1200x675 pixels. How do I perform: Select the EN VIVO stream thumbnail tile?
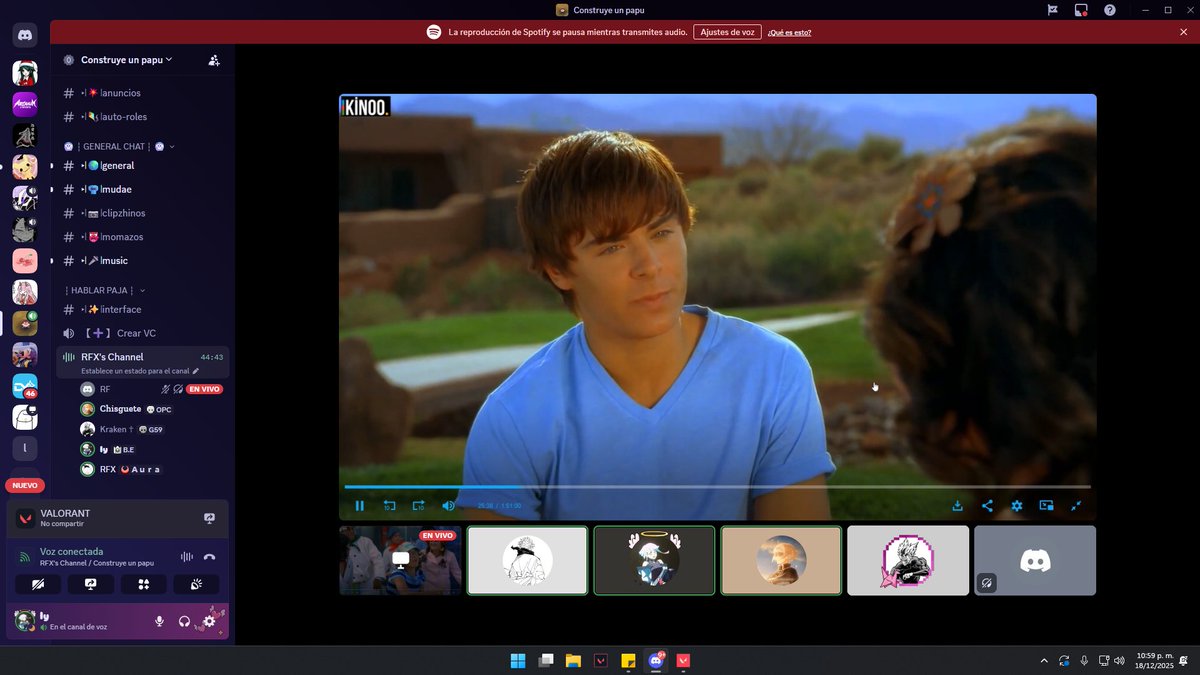tap(400, 560)
